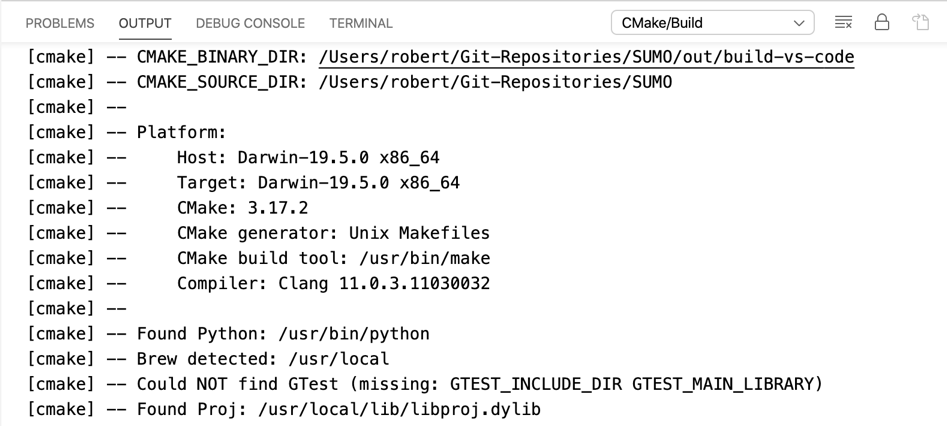Open the build-vs-code binary directory link
947x426 pixels.
(586, 57)
